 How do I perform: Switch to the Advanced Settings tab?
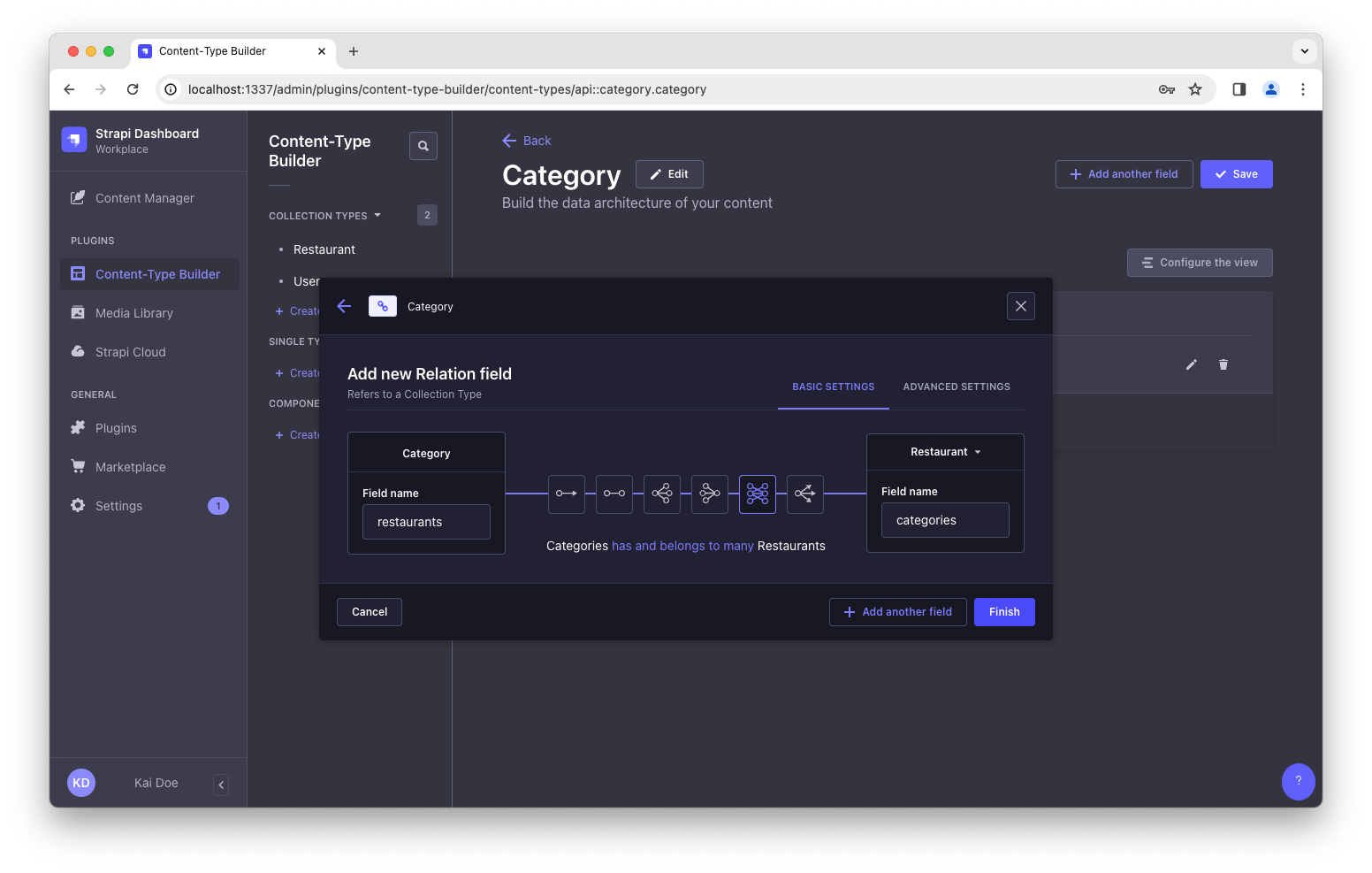coord(957,387)
